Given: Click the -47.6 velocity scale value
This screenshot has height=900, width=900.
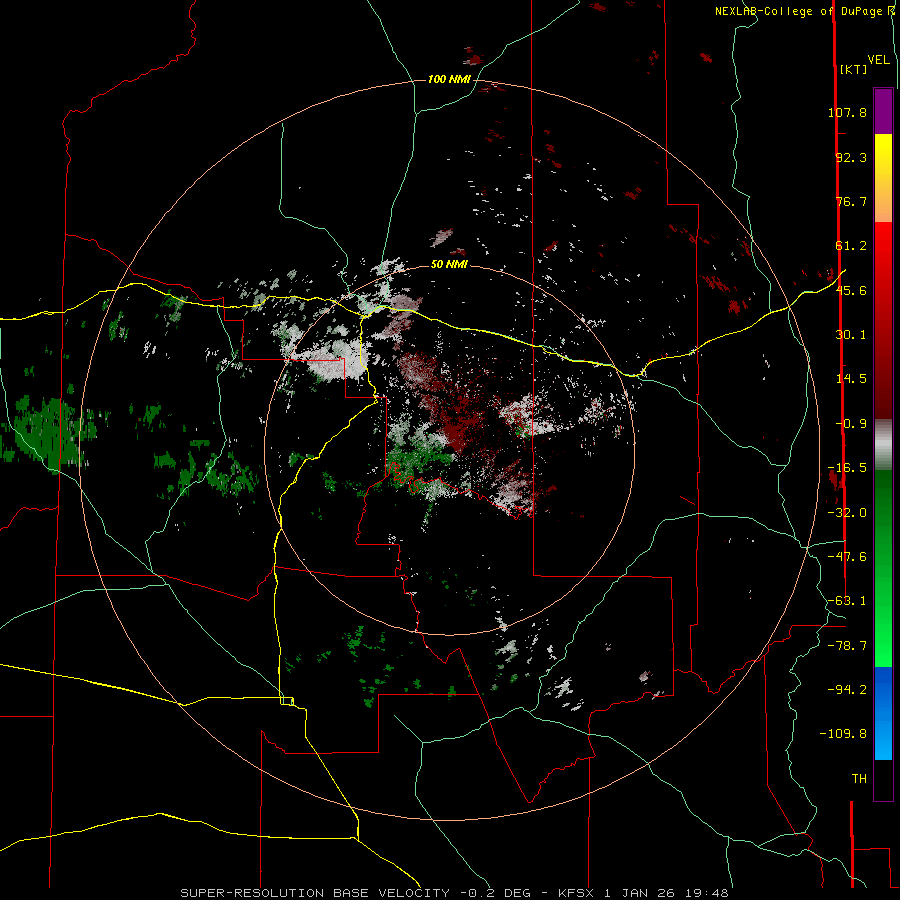Looking at the screenshot, I should 847,557.
